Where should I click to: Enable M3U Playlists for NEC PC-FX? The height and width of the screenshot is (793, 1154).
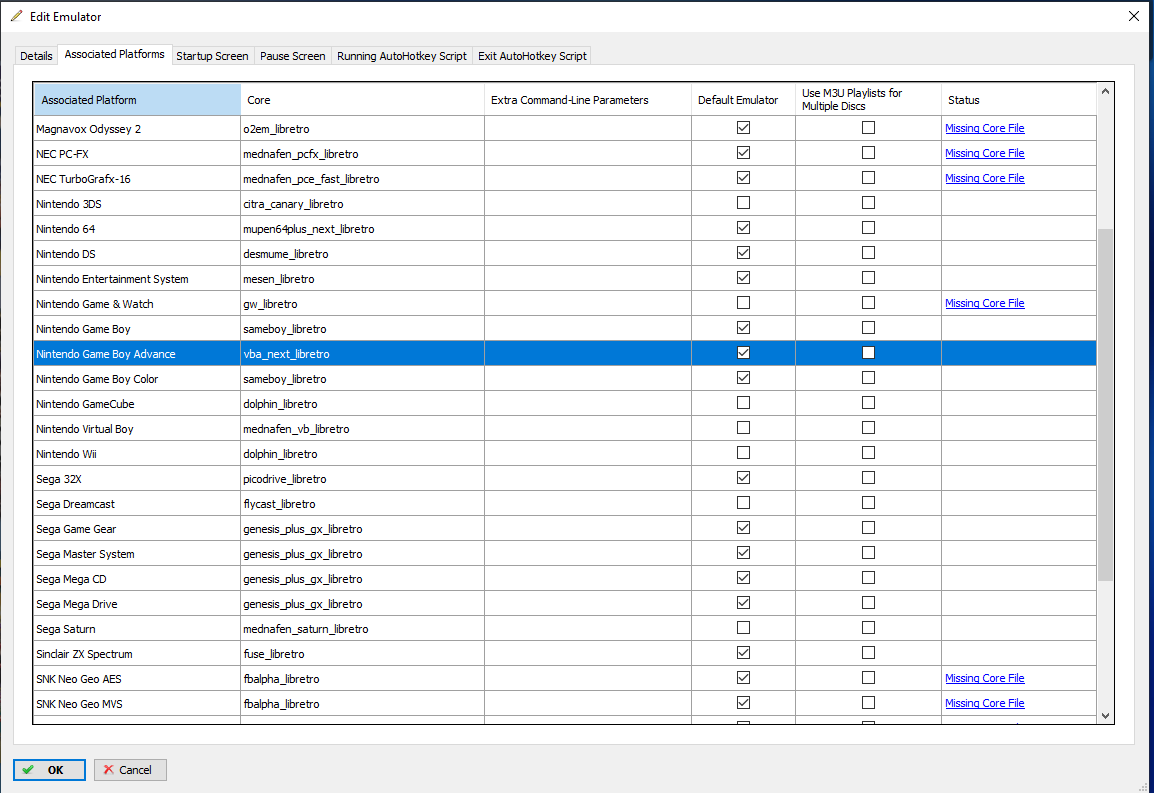tap(868, 152)
